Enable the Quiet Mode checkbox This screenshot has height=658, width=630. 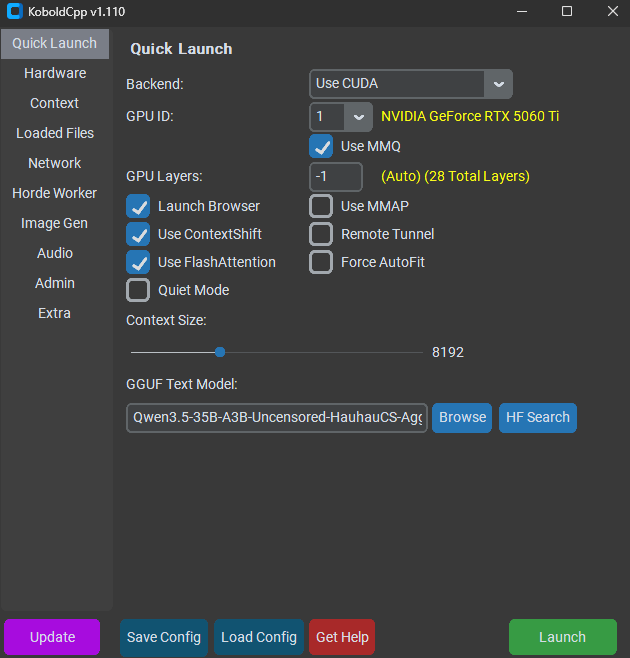click(138, 290)
